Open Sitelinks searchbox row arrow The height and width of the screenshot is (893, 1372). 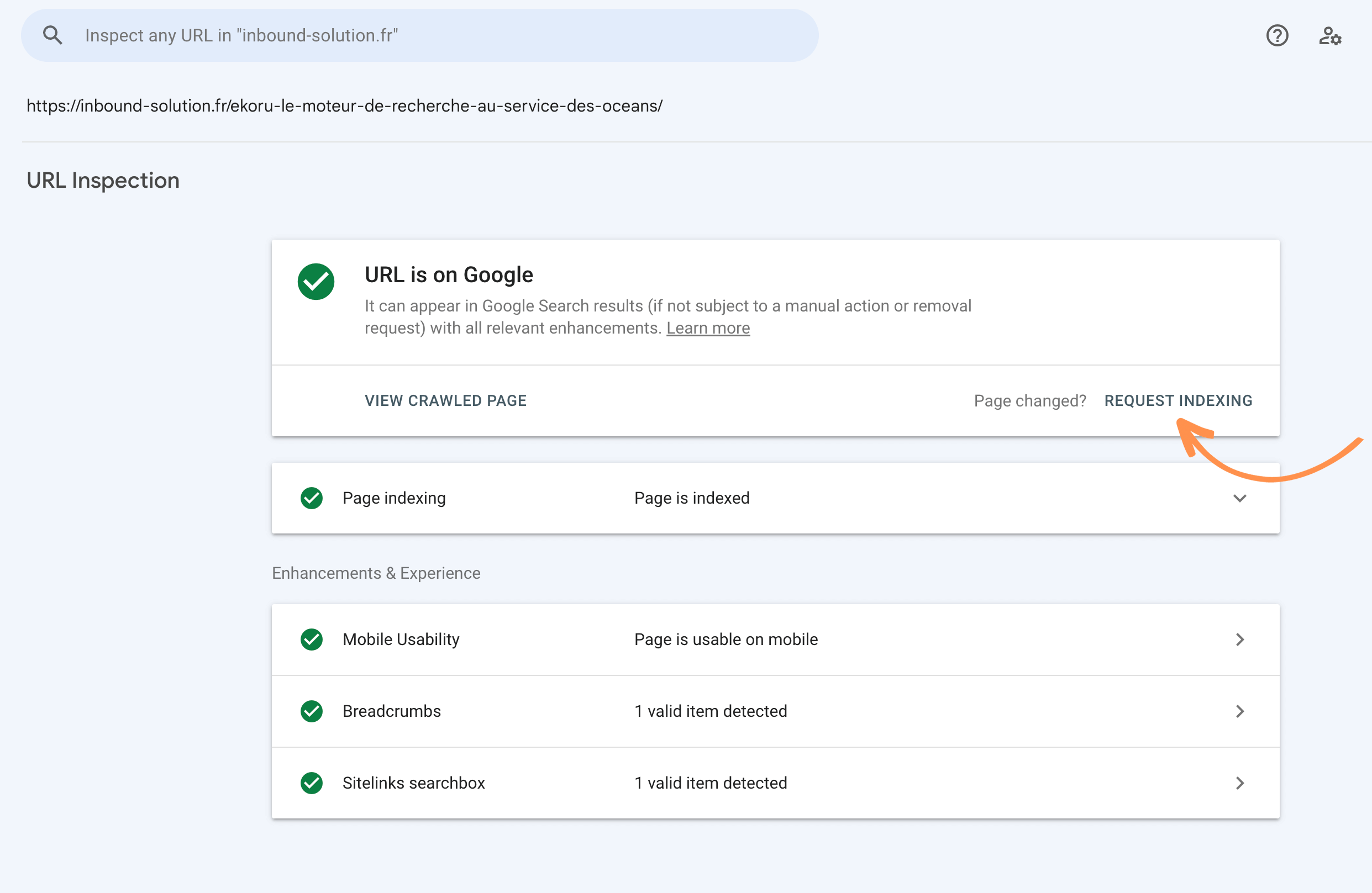pos(1240,783)
